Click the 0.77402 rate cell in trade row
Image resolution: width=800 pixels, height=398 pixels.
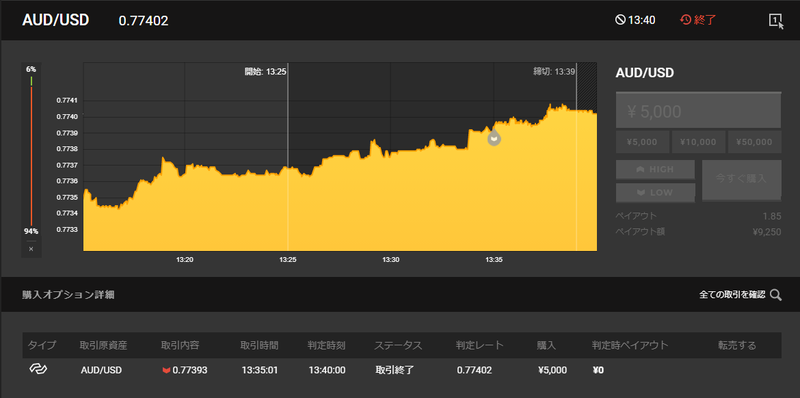[x=474, y=370]
